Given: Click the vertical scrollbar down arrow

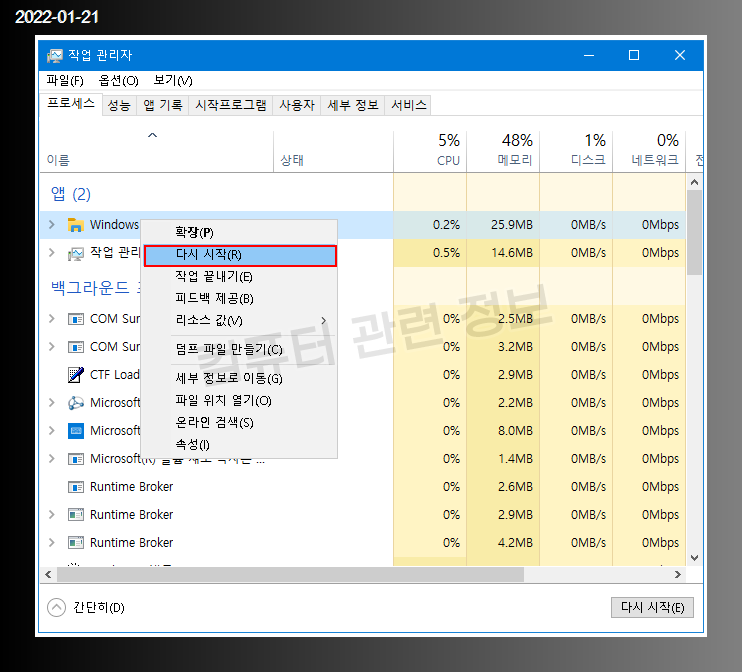Looking at the screenshot, I should pyautogui.click(x=694, y=558).
